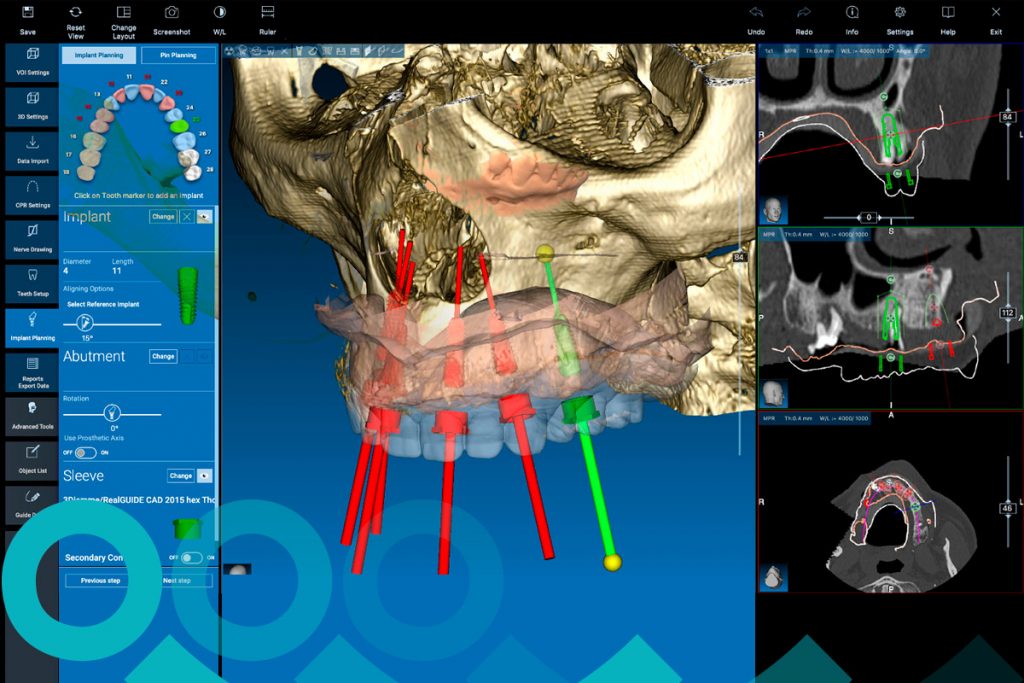Go to the Nerve Drawing step

[x=32, y=239]
